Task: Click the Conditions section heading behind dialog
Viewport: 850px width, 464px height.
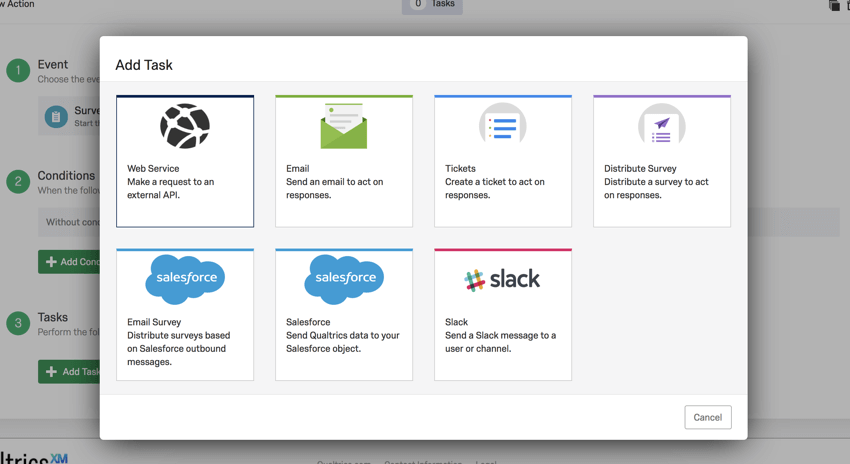Action: point(66,176)
